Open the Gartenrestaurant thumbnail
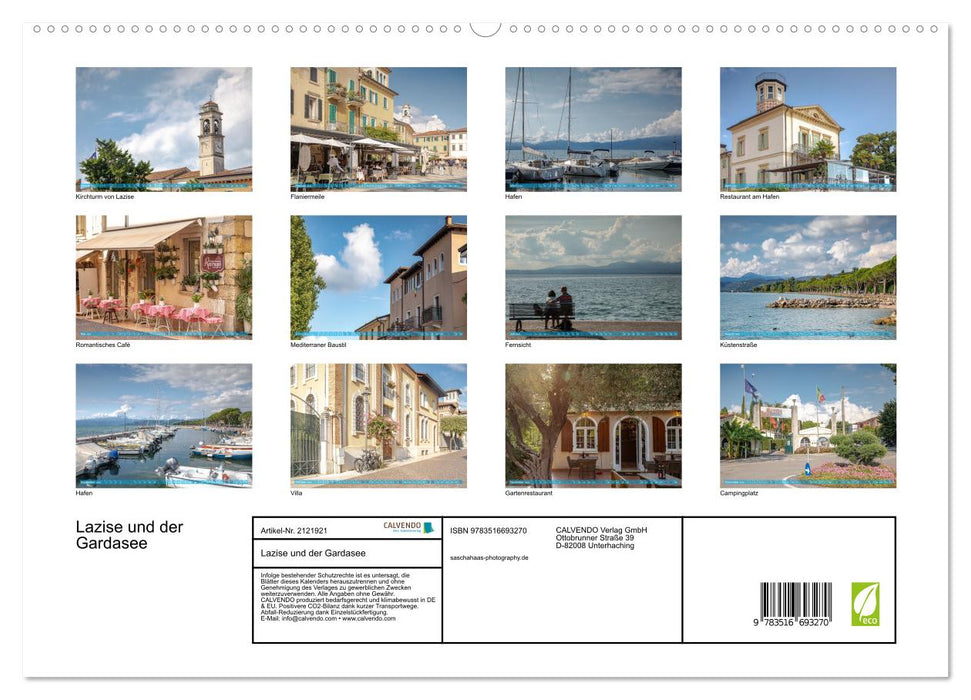 pyautogui.click(x=593, y=425)
